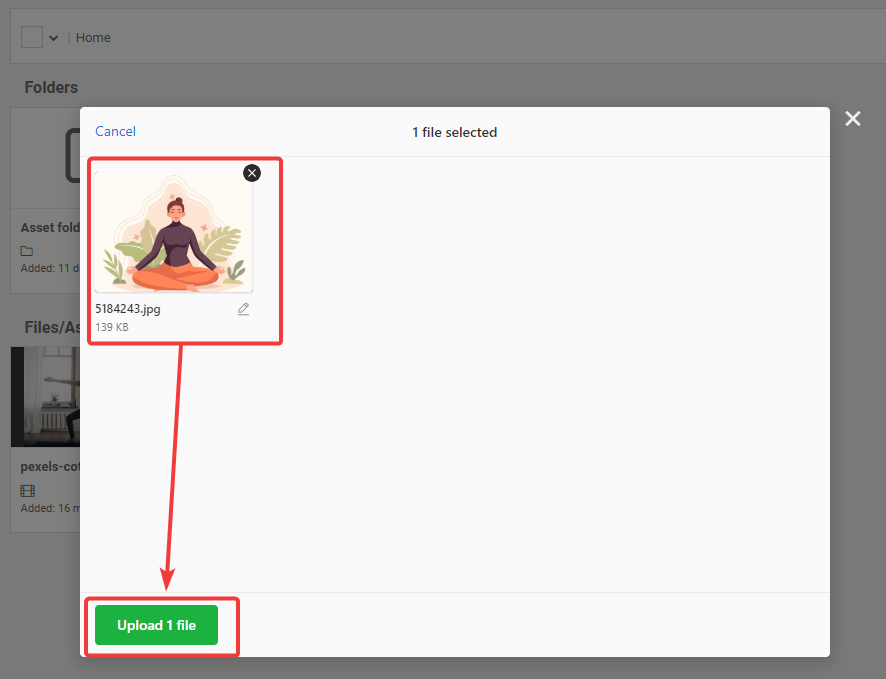The image size is (886, 679).
Task: Click the small folder icon under Asset folder
Action: pyautogui.click(x=27, y=251)
